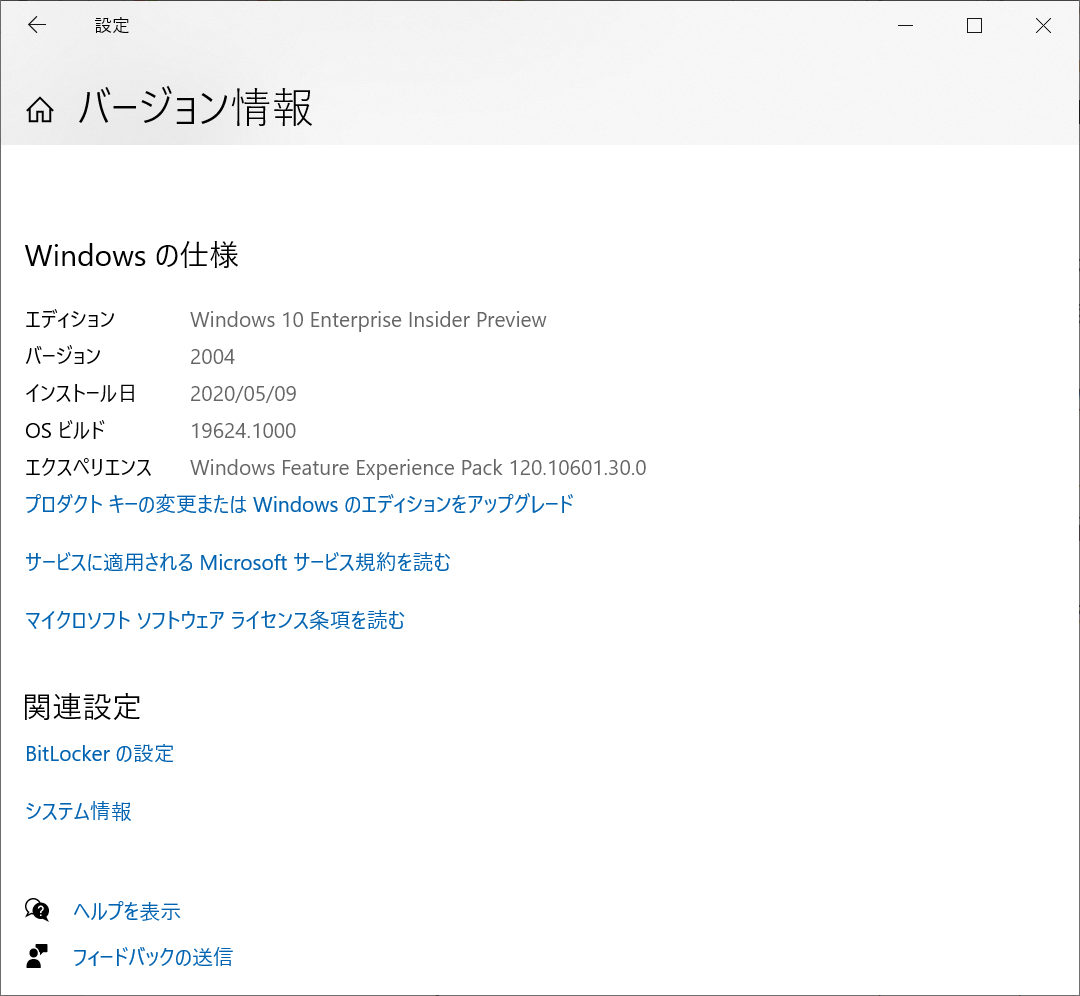Click the 設定 window title
The height and width of the screenshot is (996, 1080).
pyautogui.click(x=112, y=25)
